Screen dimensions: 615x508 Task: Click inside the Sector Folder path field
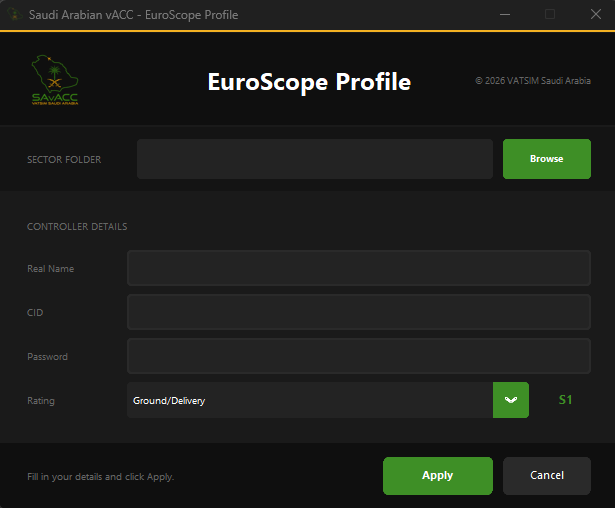pos(315,159)
